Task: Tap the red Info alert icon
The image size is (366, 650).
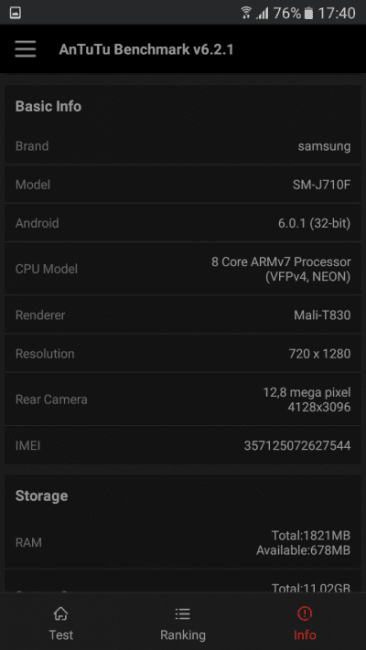Action: coord(305,613)
